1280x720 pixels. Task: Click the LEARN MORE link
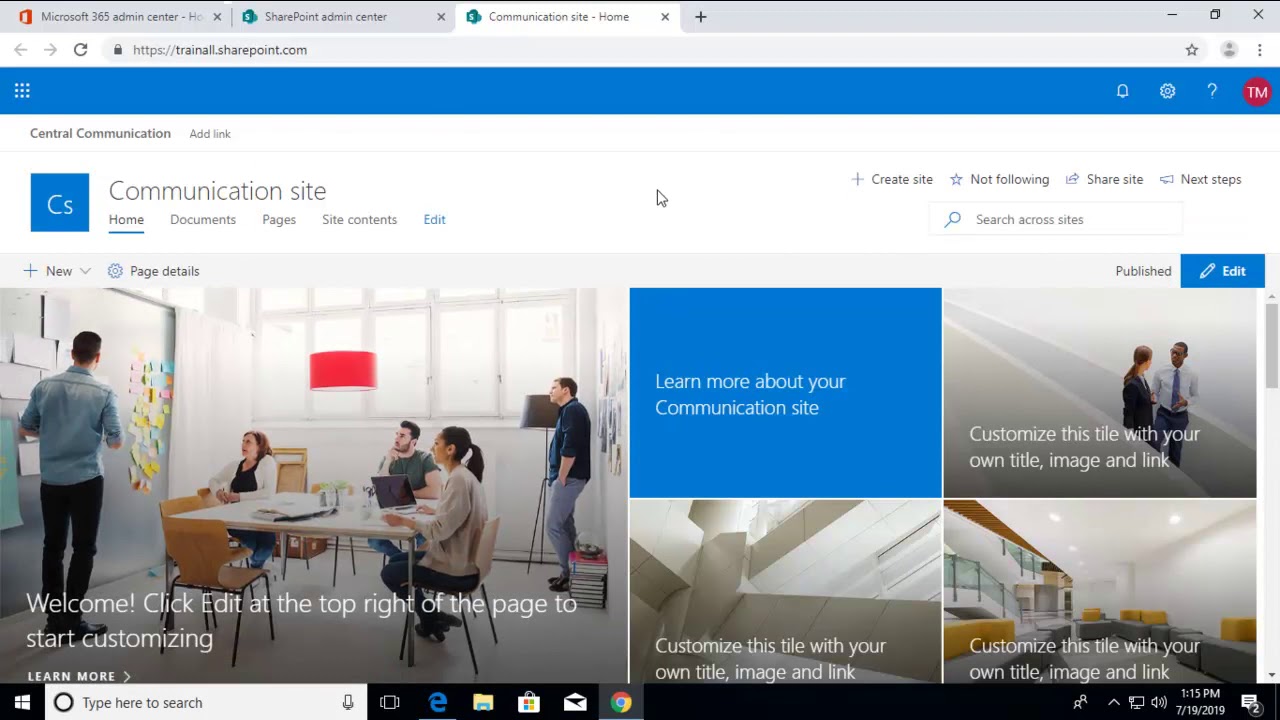[79, 676]
